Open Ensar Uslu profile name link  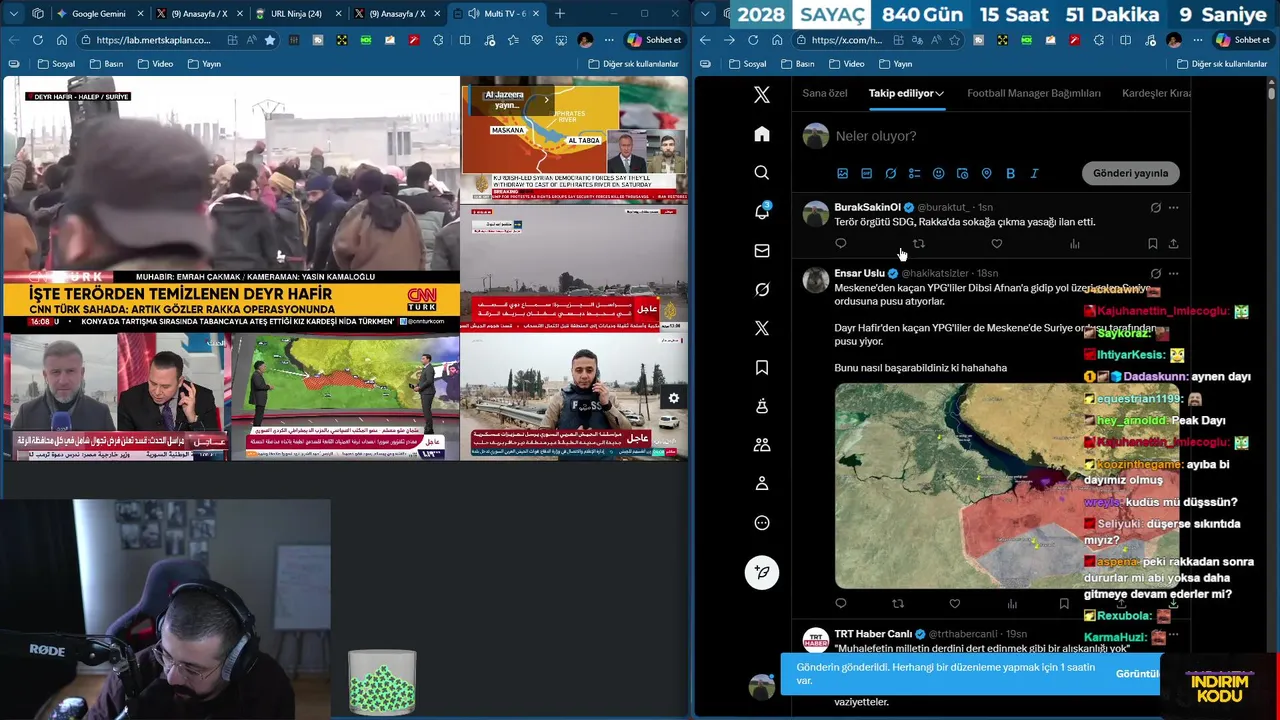click(x=859, y=273)
